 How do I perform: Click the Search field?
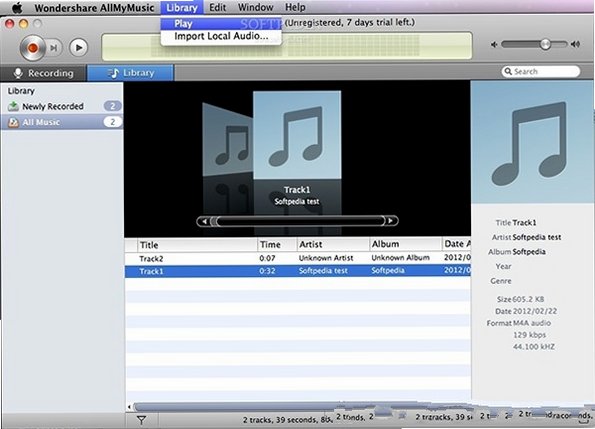(541, 71)
